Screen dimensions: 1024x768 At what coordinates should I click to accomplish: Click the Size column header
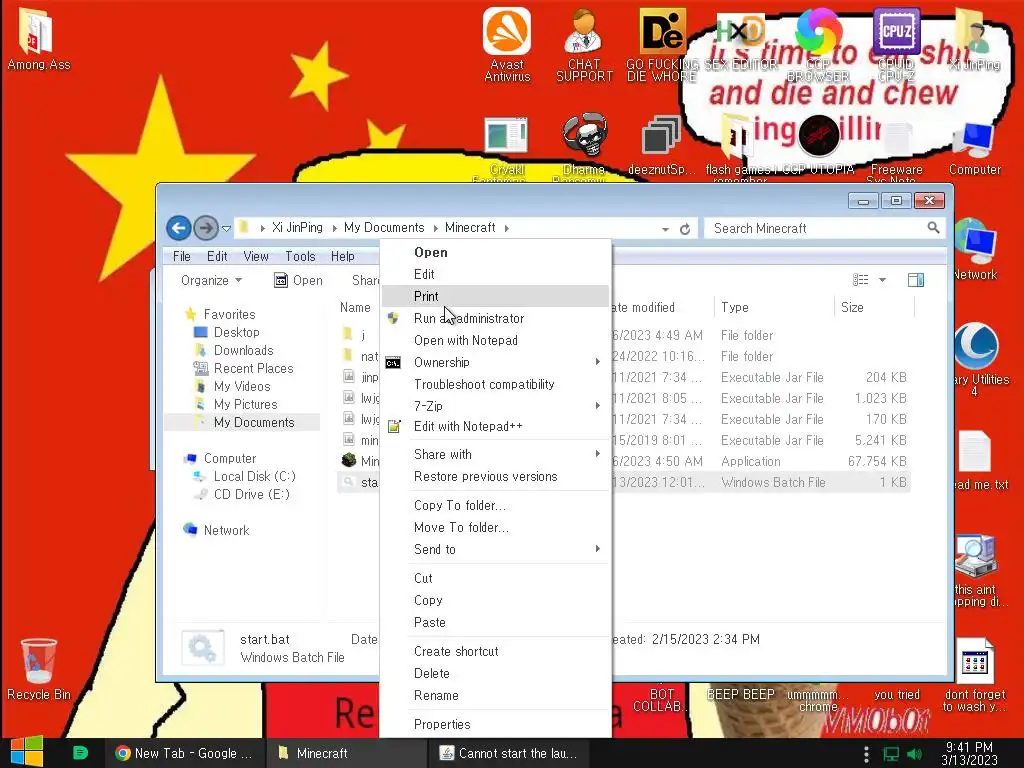tap(874, 307)
